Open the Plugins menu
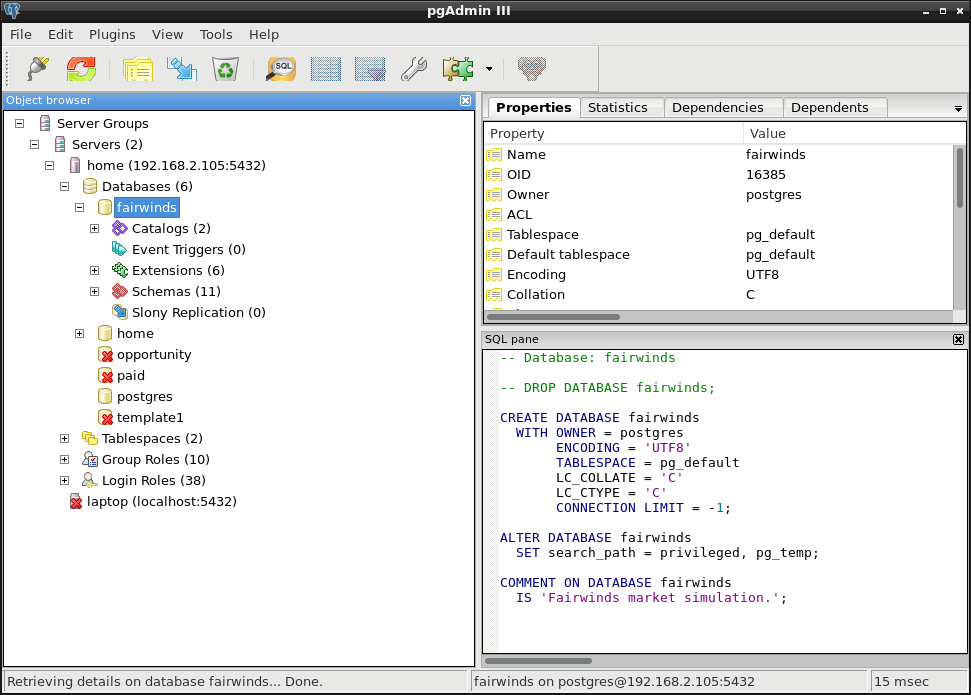971x695 pixels. [x=112, y=35]
